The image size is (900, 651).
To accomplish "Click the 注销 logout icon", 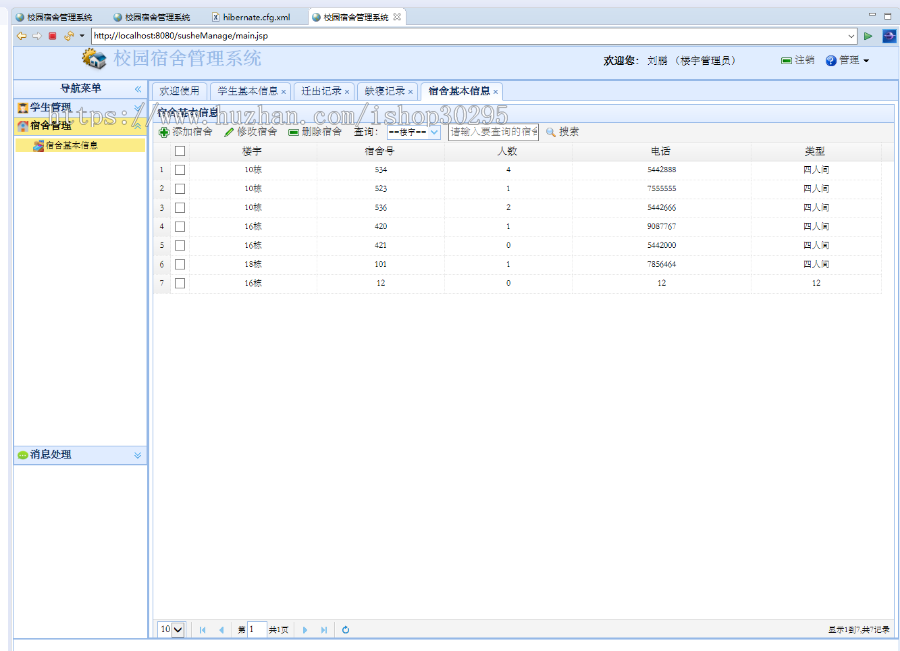I will coord(786,60).
